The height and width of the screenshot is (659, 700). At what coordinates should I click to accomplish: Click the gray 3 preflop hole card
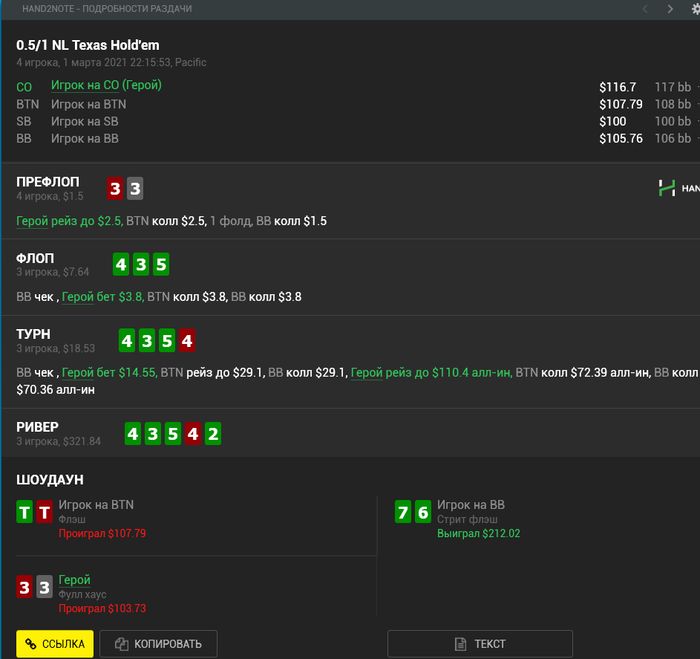[135, 188]
